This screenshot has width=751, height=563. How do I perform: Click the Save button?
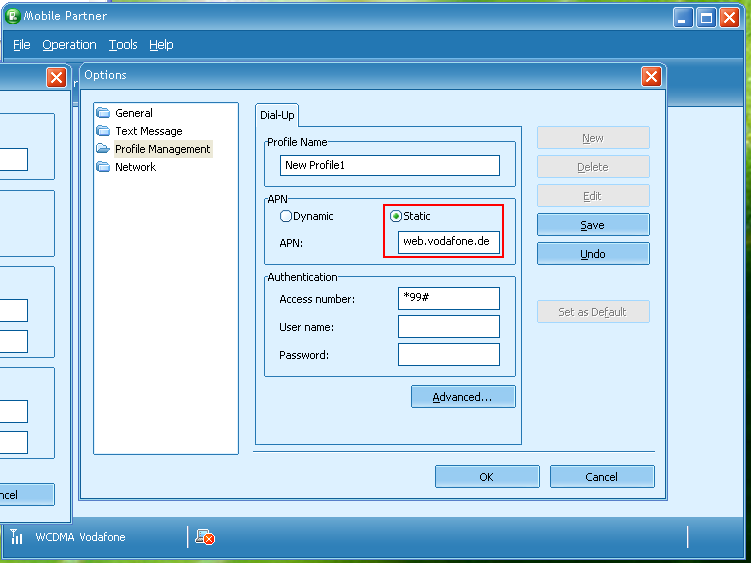coord(593,225)
